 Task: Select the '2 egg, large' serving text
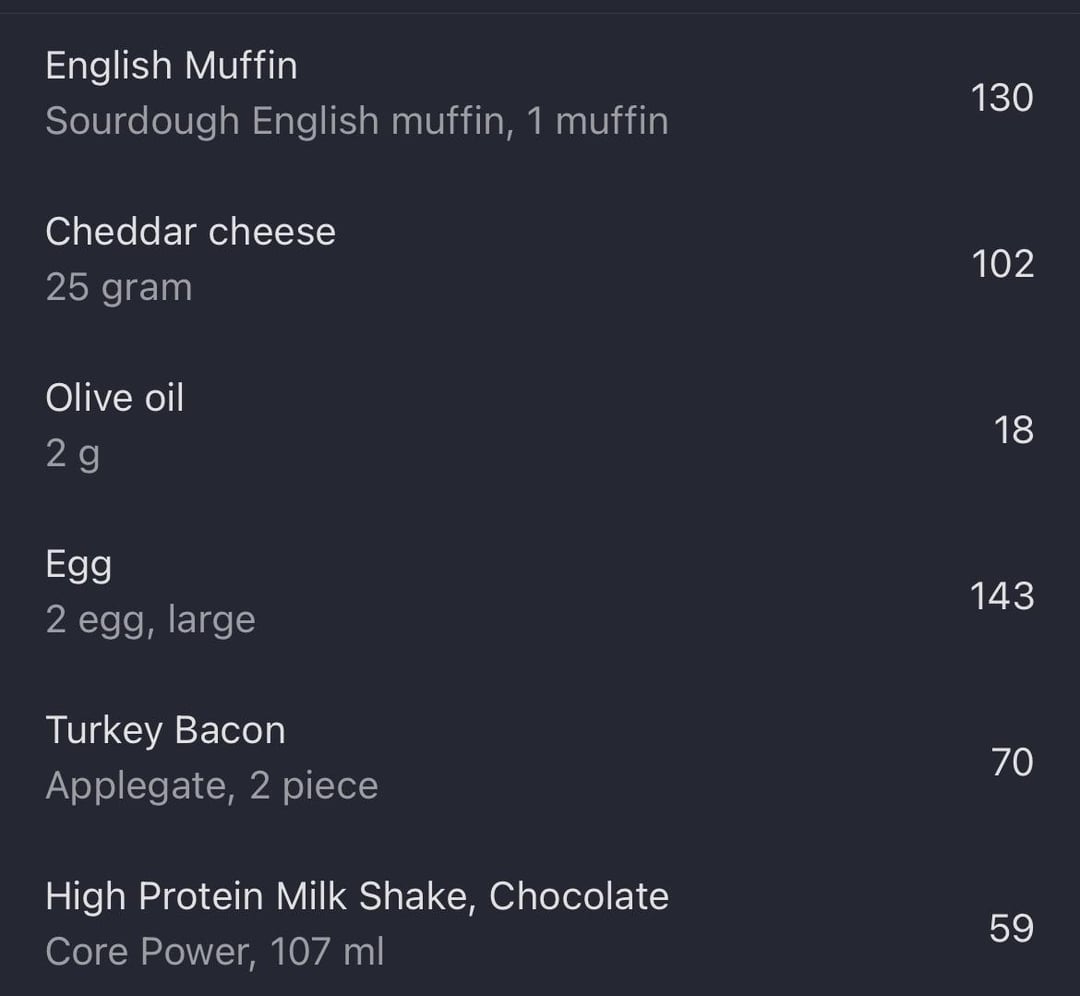point(150,620)
